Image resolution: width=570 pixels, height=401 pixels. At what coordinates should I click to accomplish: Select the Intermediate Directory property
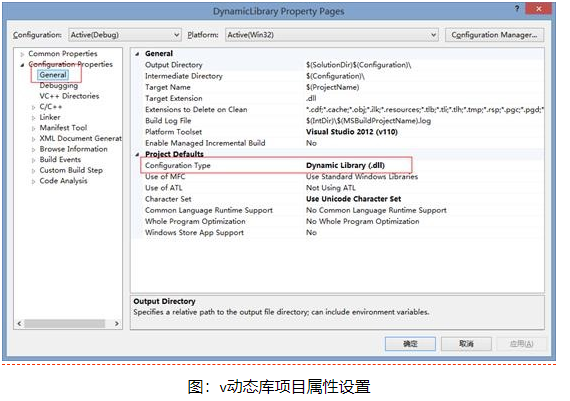point(184,76)
